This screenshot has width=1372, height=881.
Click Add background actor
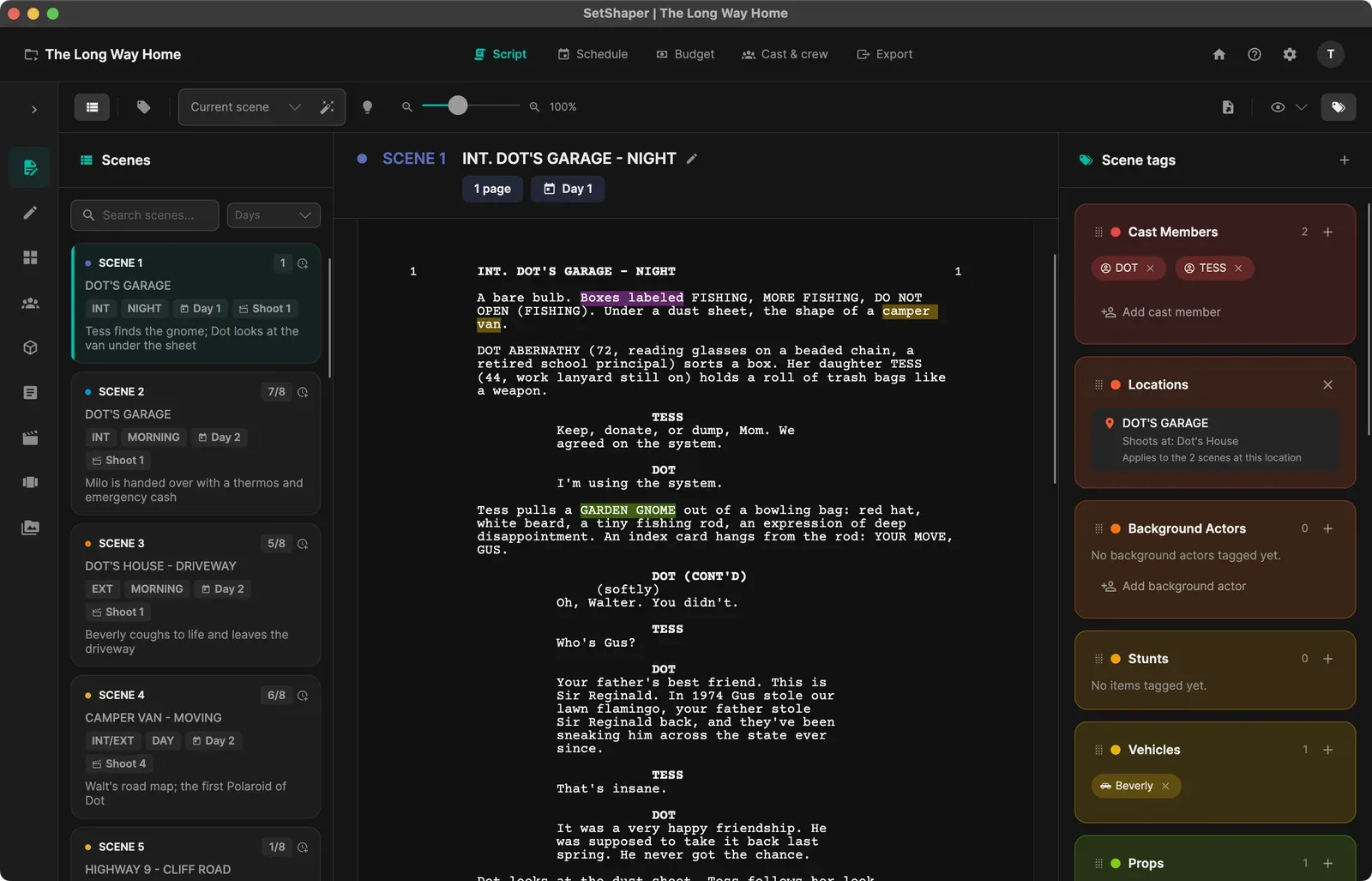click(1174, 587)
